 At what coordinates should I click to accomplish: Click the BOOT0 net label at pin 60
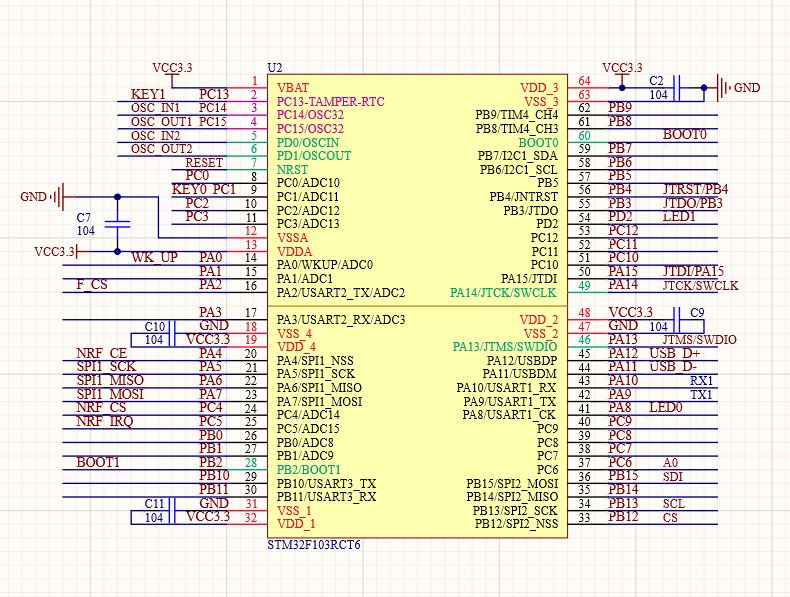click(684, 135)
